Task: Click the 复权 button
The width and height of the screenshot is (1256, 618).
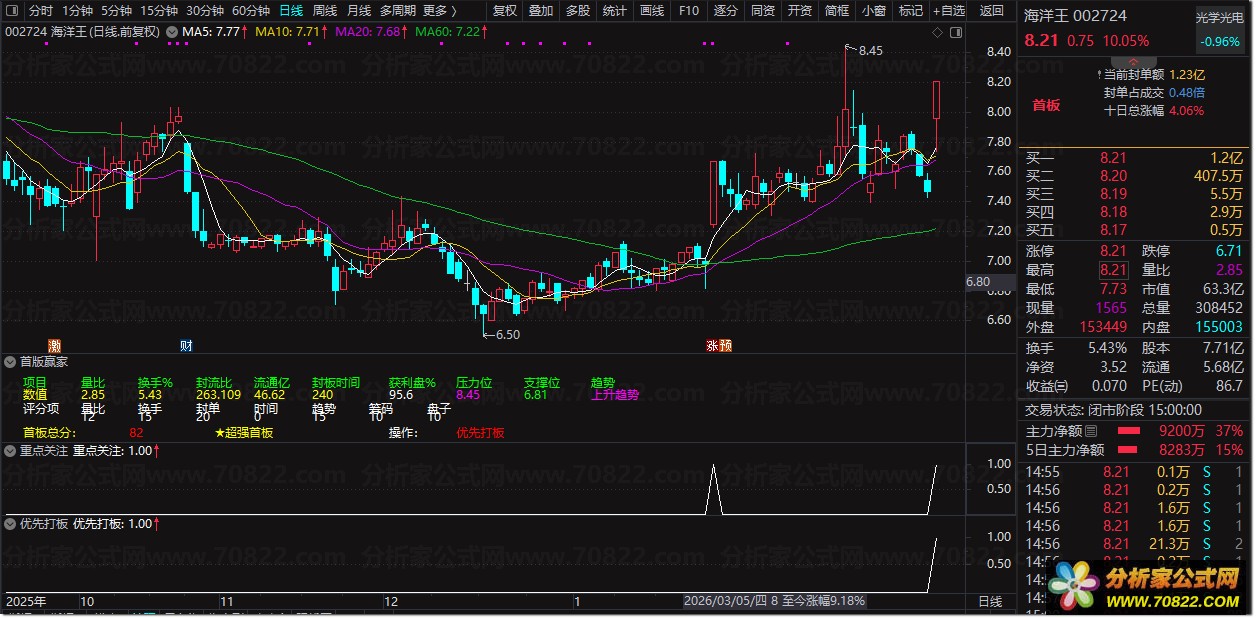Action: (506, 11)
